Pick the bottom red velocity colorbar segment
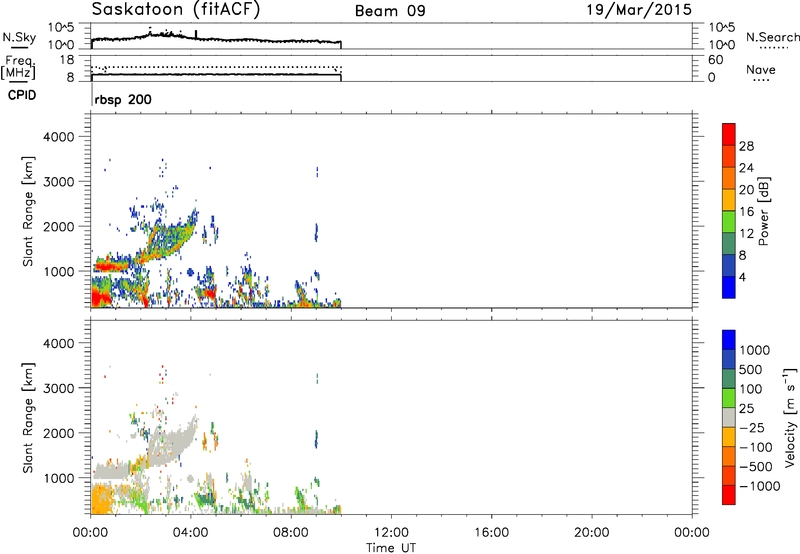800x554 pixels. (729, 495)
